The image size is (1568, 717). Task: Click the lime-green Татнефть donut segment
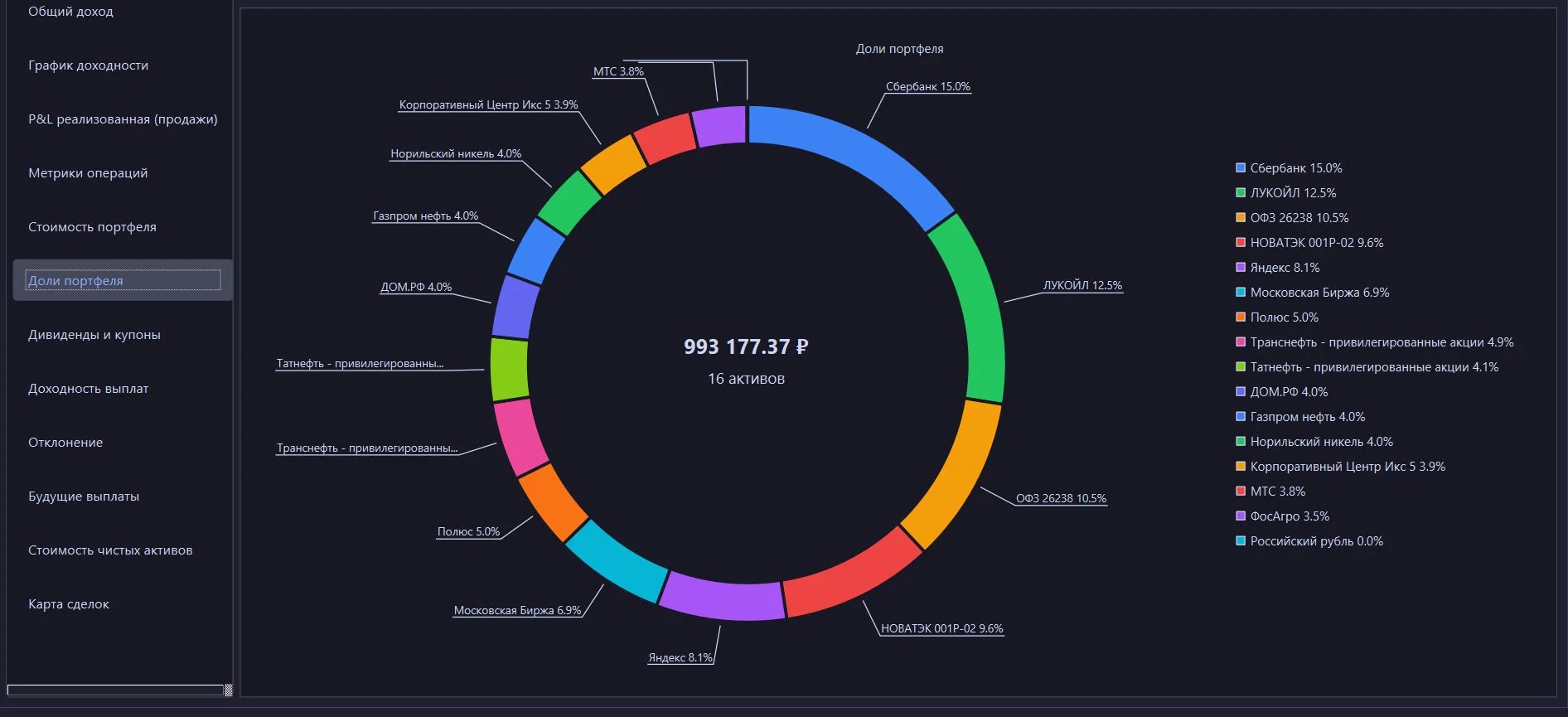point(510,369)
